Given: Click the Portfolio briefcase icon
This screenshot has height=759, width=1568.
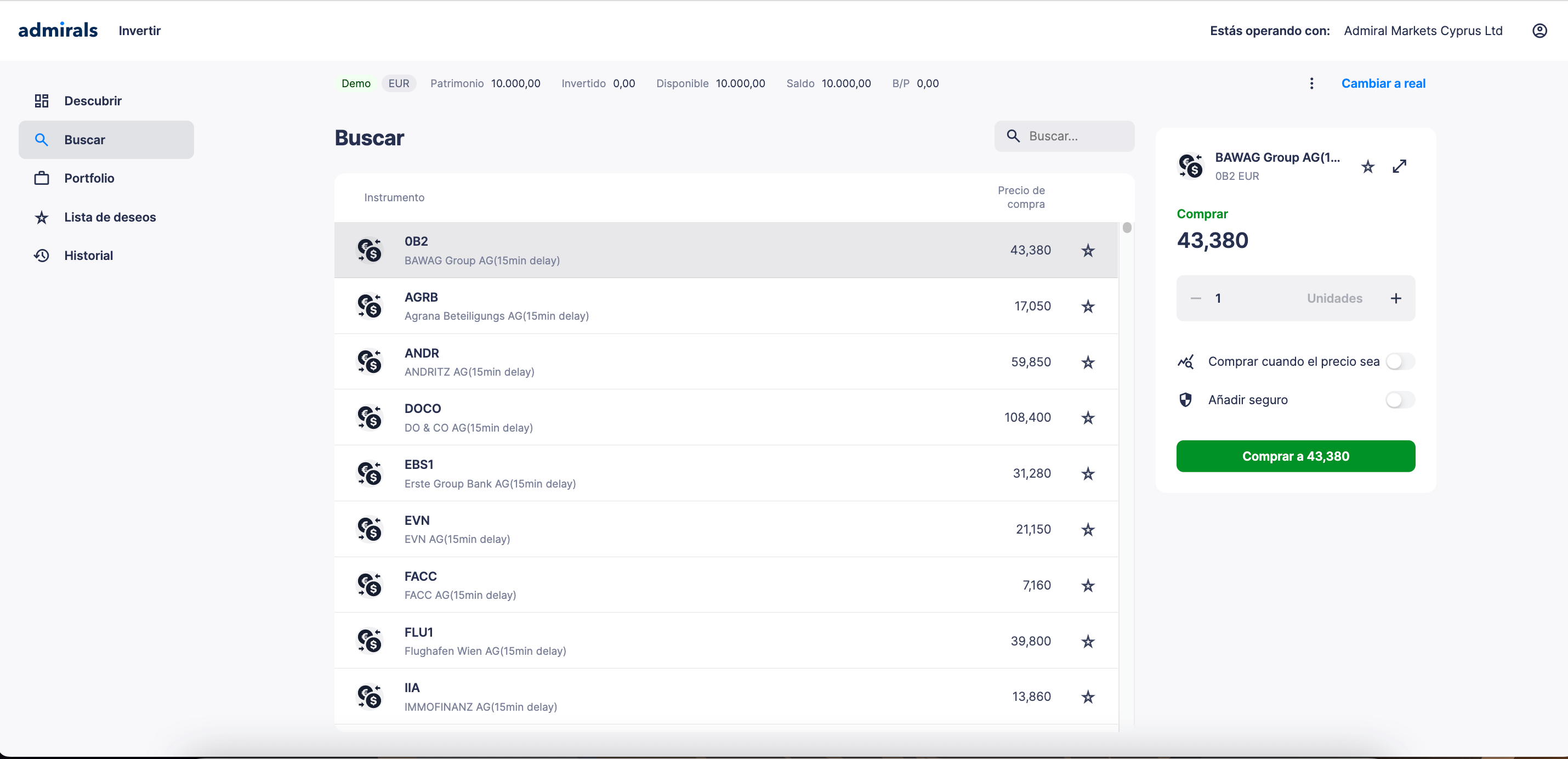Looking at the screenshot, I should [41, 178].
